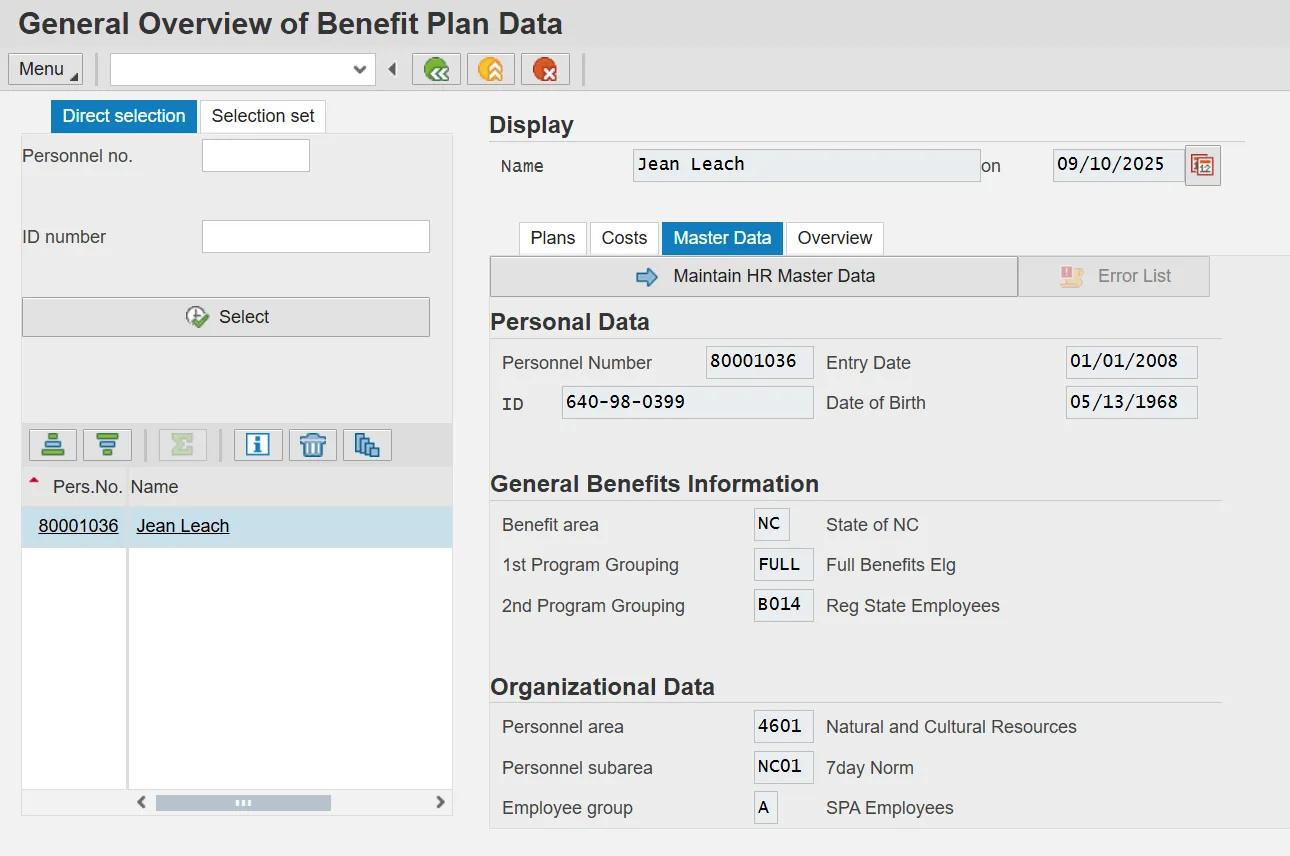Viewport: 1290px width, 856px height.
Task: Open the calendar date picker icon
Action: click(1202, 166)
